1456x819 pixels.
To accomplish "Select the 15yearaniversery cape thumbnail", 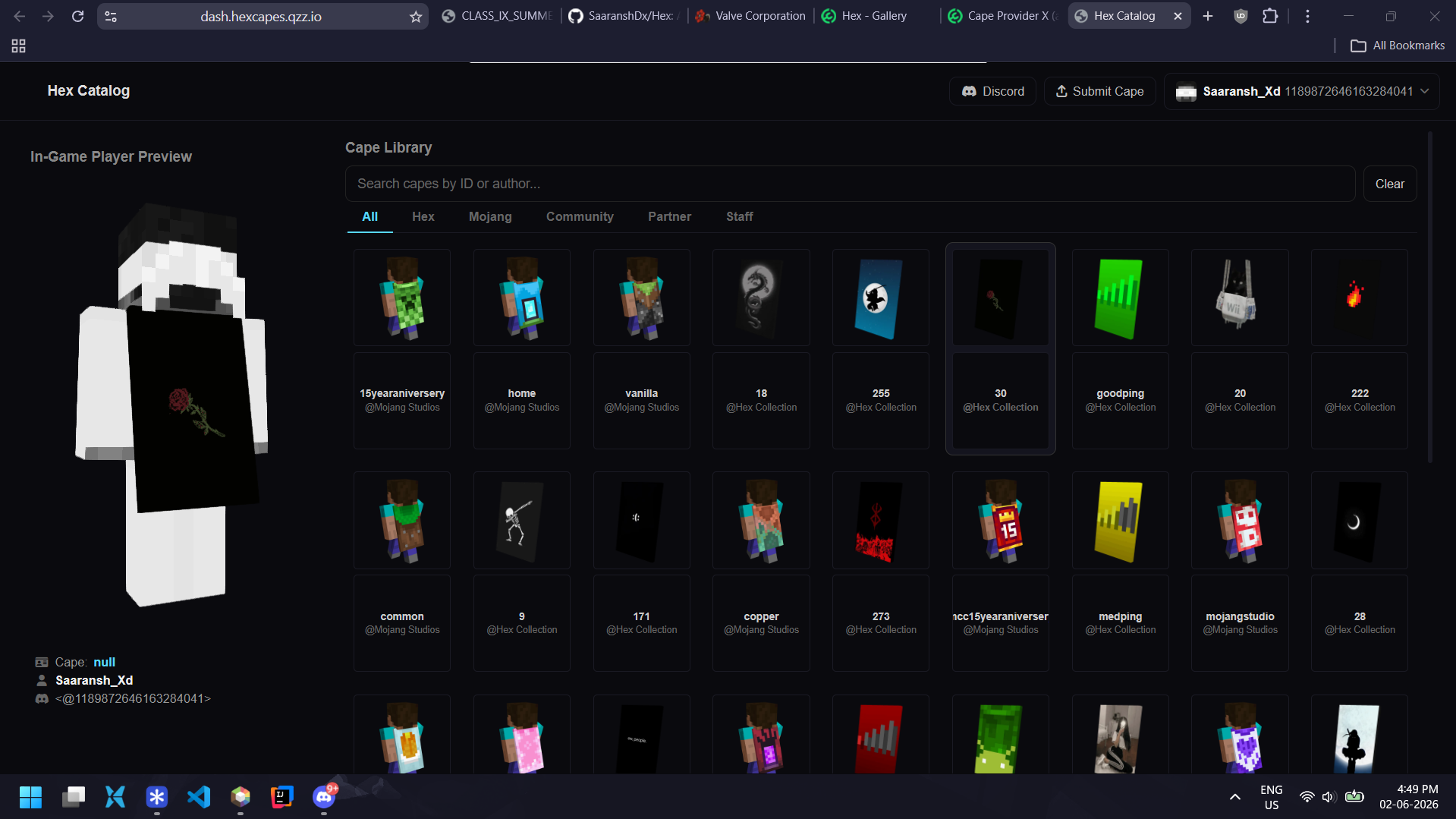I will pyautogui.click(x=402, y=298).
